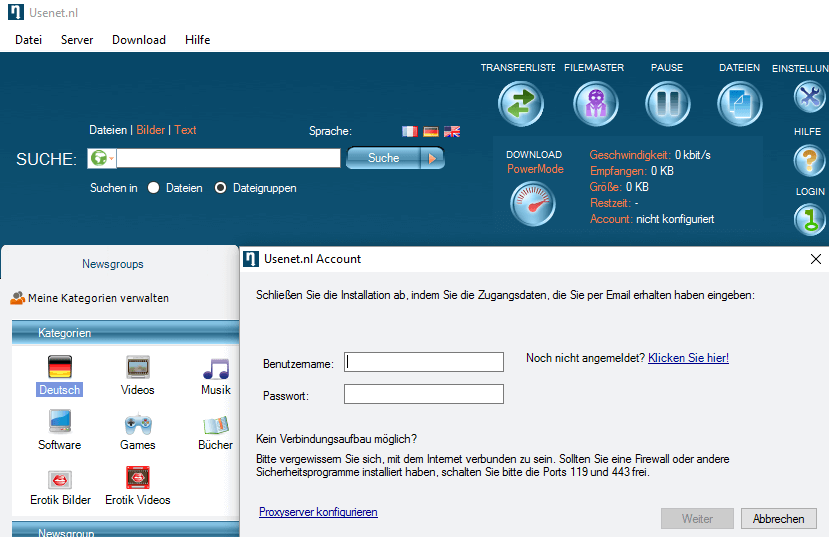
Task: Open the Deutsch category
Action: click(59, 376)
